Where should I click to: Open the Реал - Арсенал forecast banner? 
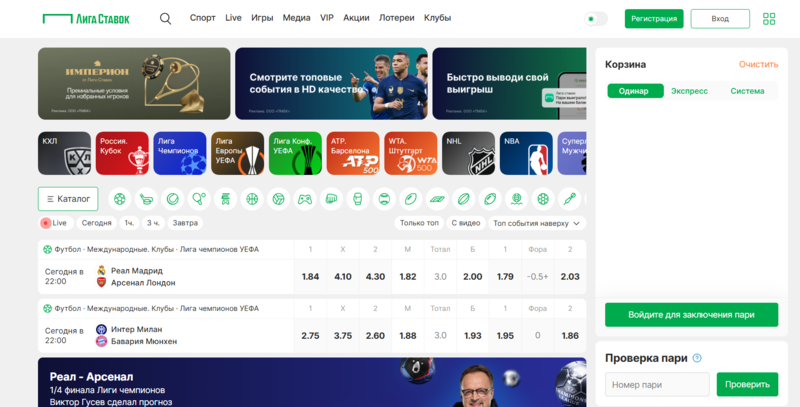tap(312, 382)
